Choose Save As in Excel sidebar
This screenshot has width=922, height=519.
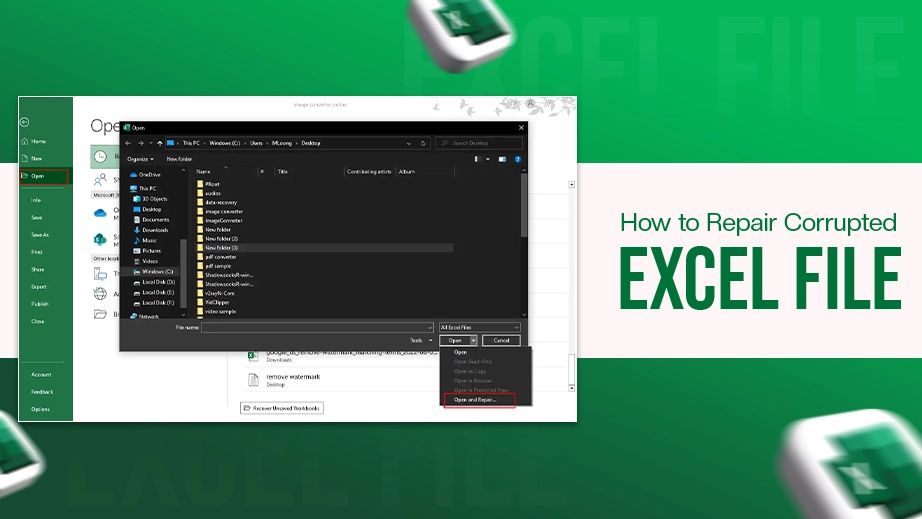[40, 235]
